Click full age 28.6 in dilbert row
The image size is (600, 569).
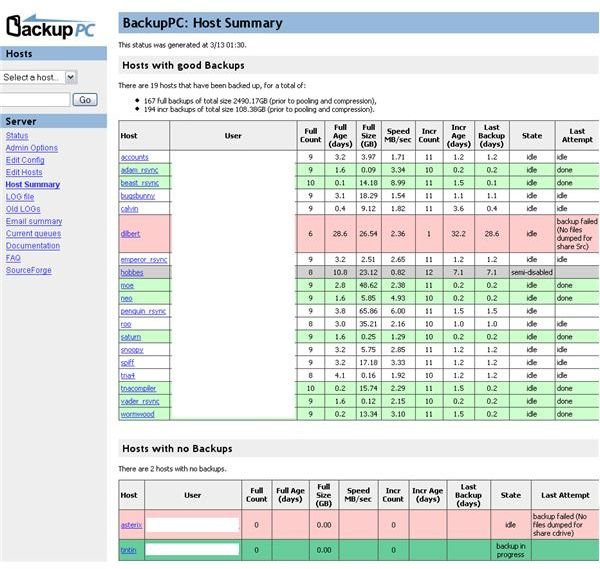click(x=340, y=234)
